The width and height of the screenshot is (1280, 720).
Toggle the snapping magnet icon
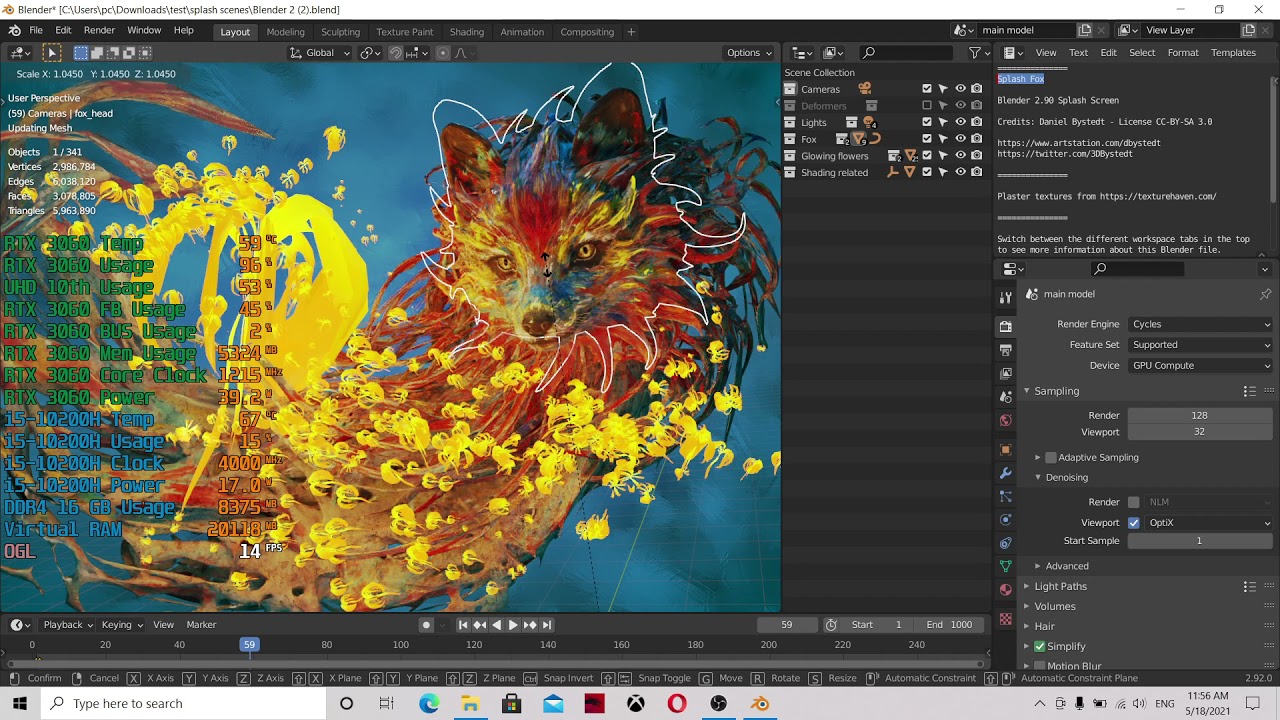tap(396, 53)
